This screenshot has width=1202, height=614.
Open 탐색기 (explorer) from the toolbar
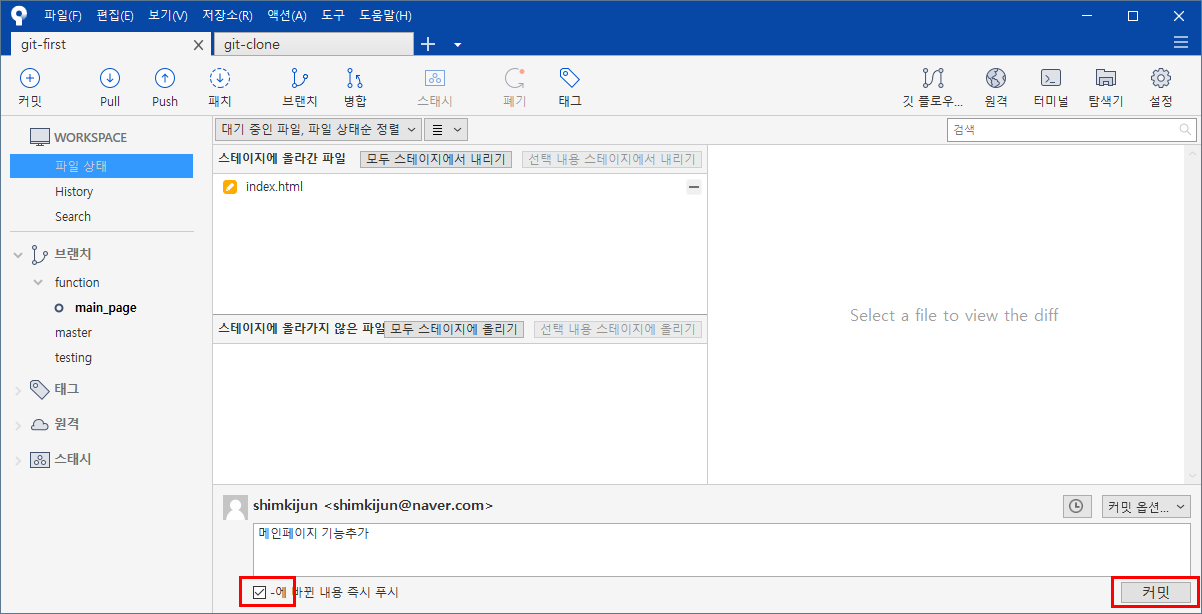(x=1106, y=79)
